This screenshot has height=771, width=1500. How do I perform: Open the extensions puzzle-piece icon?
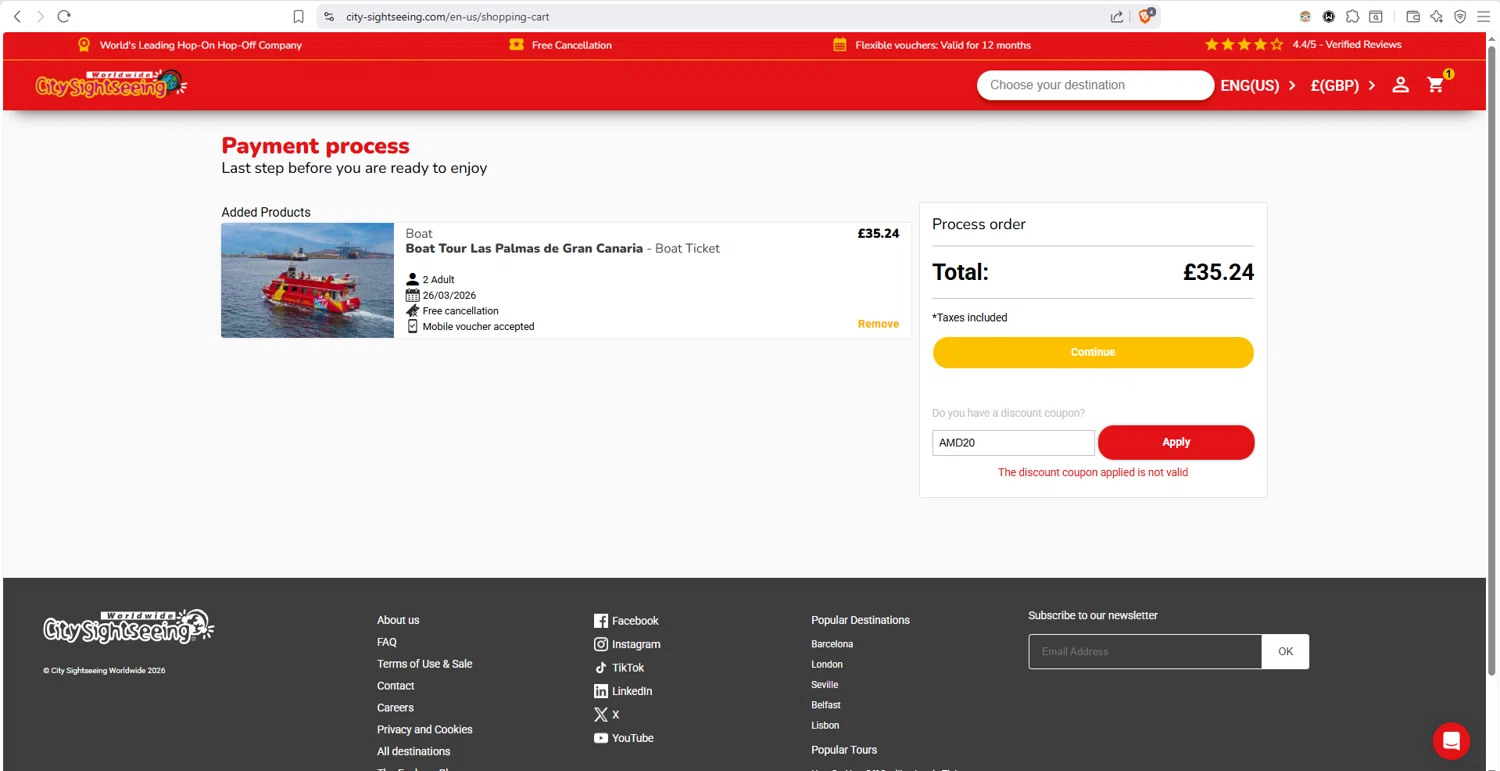1352,16
